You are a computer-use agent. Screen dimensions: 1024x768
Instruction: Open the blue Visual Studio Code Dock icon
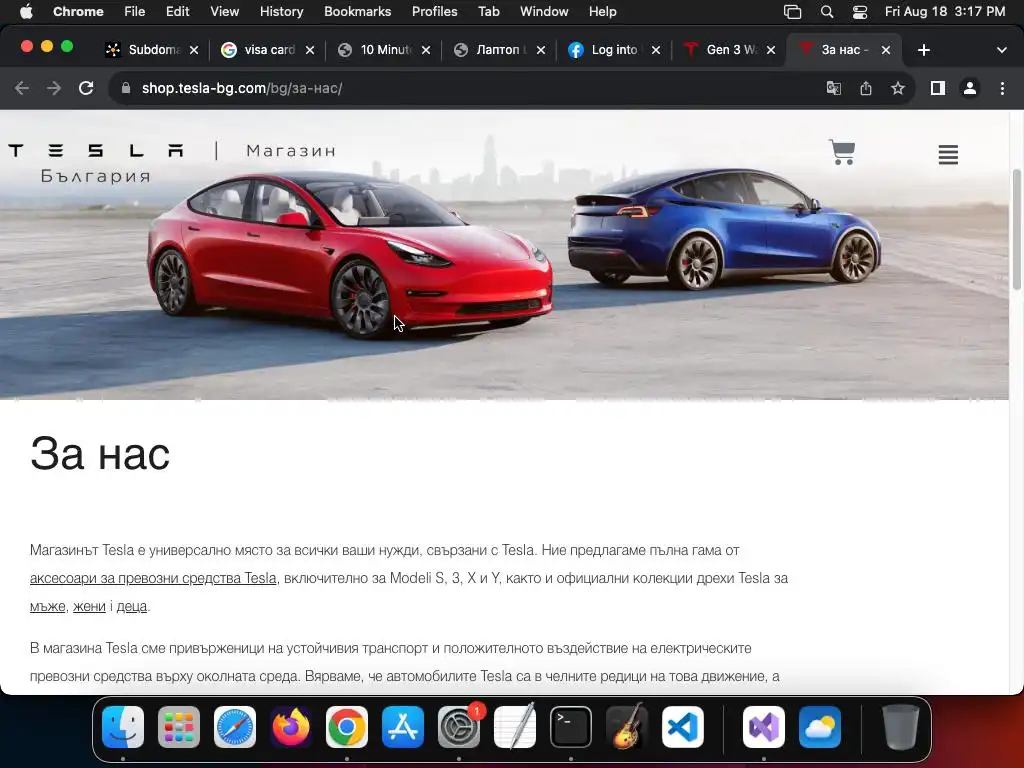click(683, 727)
